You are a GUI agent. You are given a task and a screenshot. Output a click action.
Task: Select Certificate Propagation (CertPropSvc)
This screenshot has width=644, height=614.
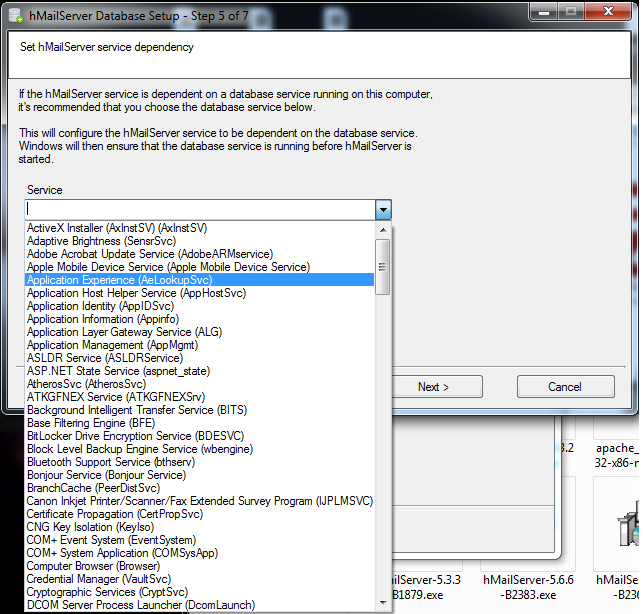pyautogui.click(x=200, y=514)
